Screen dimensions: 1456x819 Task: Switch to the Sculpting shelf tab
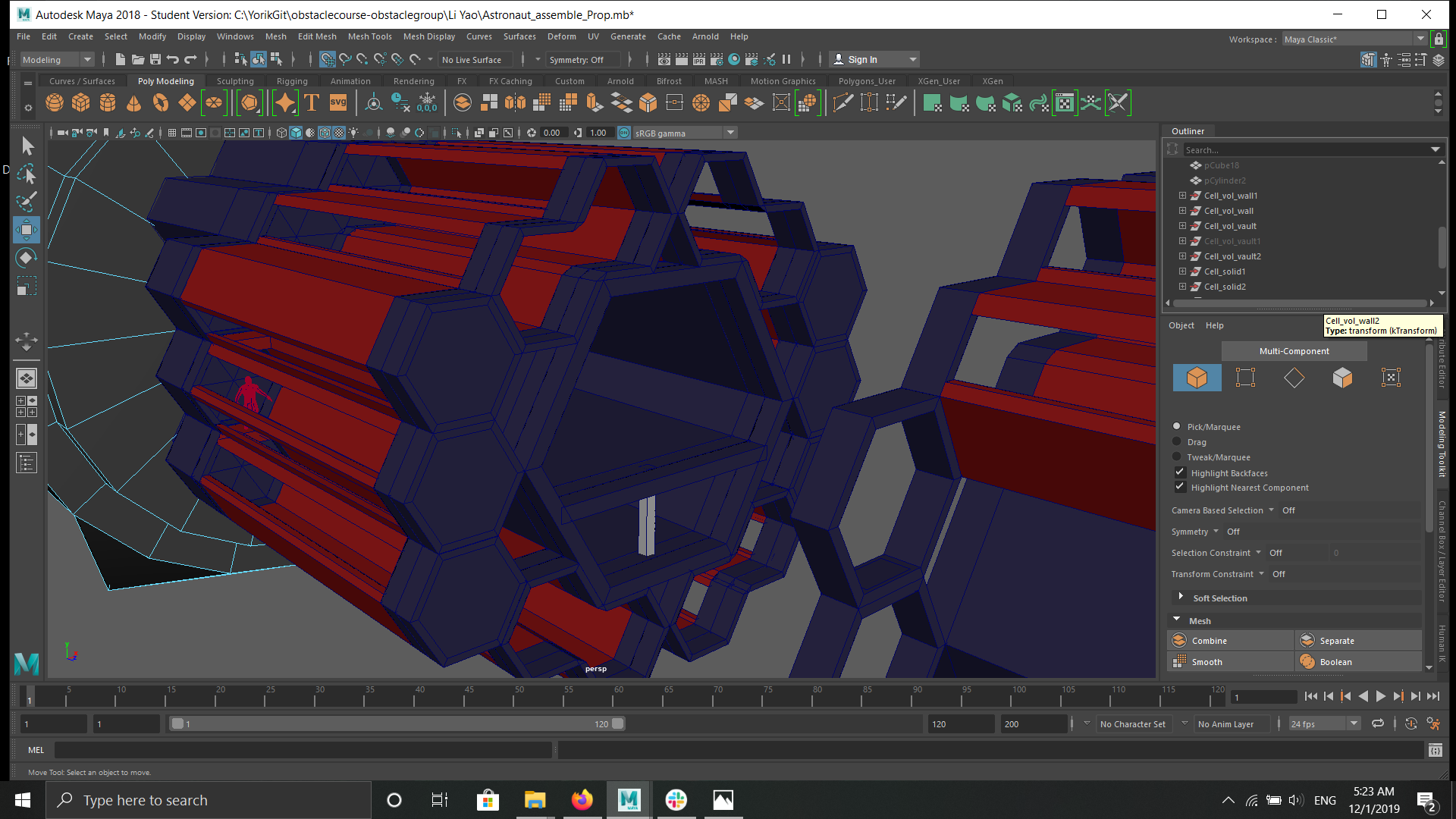tap(235, 81)
